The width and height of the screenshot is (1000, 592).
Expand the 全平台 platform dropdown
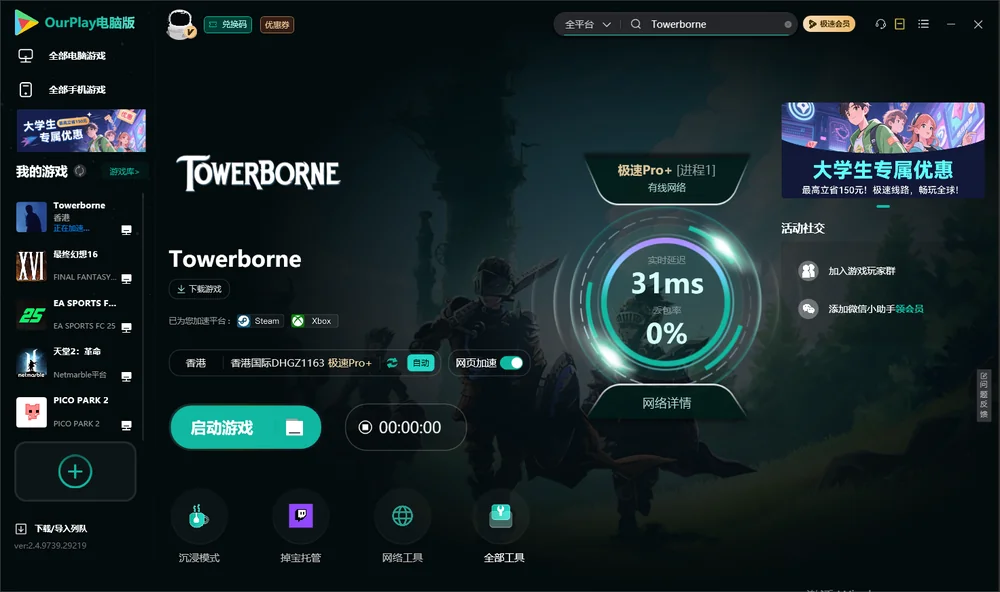587,24
